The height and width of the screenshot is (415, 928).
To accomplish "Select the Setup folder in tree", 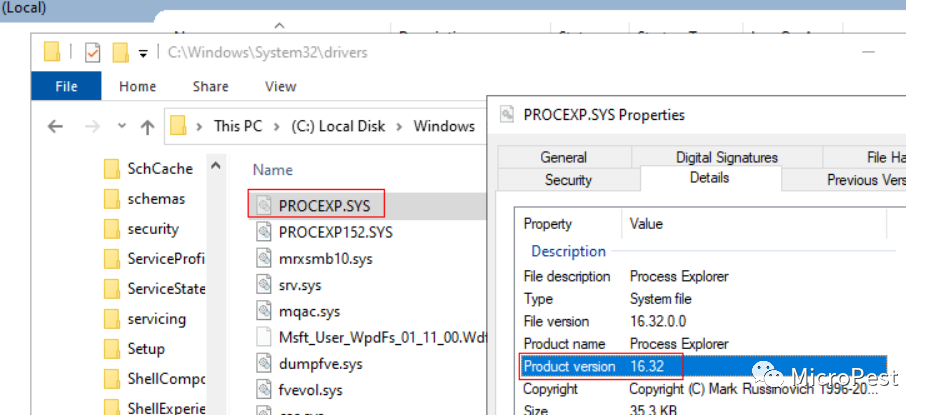I will click(x=146, y=349).
